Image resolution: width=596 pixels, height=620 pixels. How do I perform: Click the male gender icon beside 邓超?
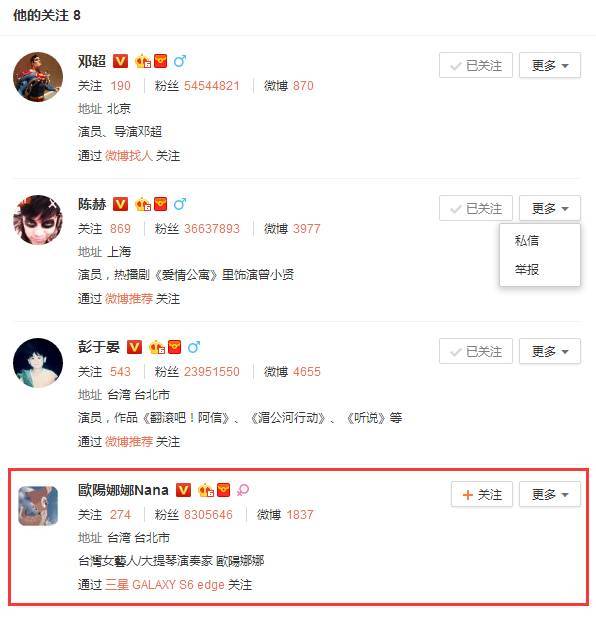pyautogui.click(x=180, y=61)
